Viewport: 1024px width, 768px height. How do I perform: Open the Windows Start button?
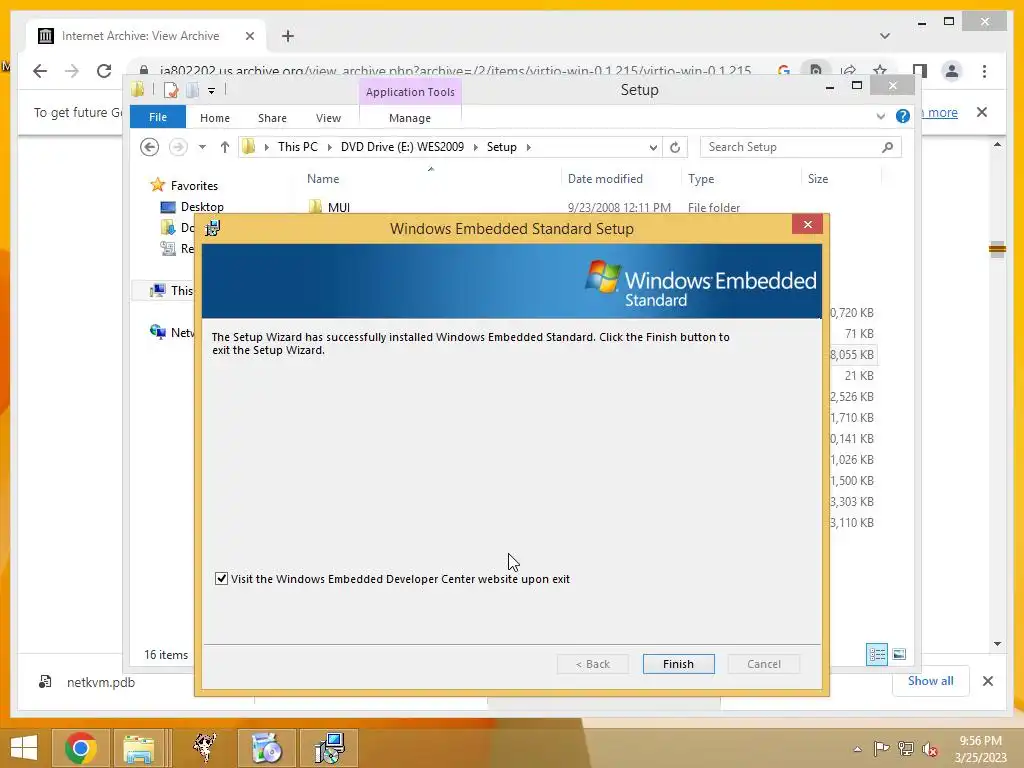point(24,748)
